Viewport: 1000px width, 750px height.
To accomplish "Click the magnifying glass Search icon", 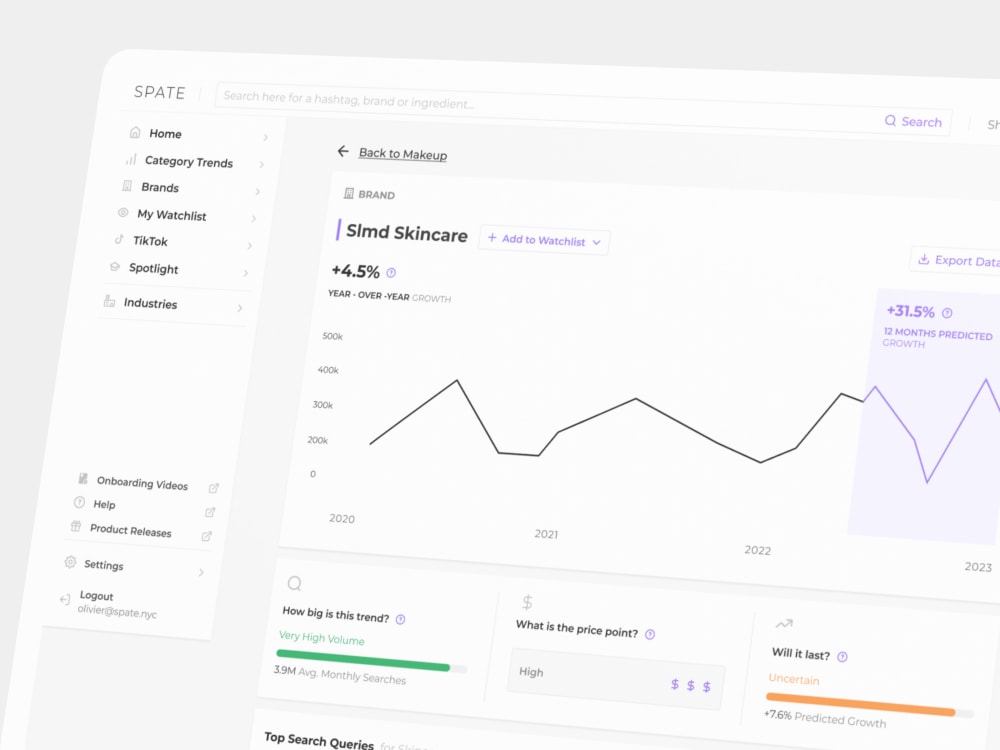I will tap(889, 120).
